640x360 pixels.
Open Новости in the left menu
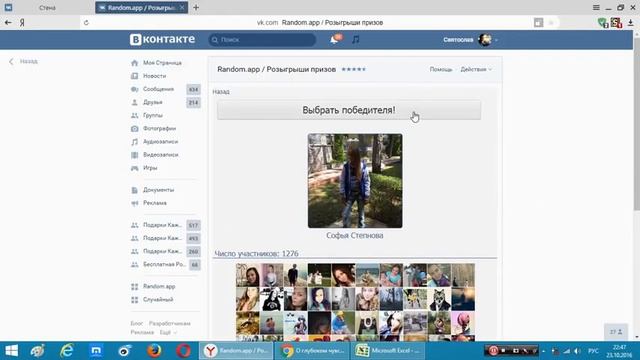point(154,76)
